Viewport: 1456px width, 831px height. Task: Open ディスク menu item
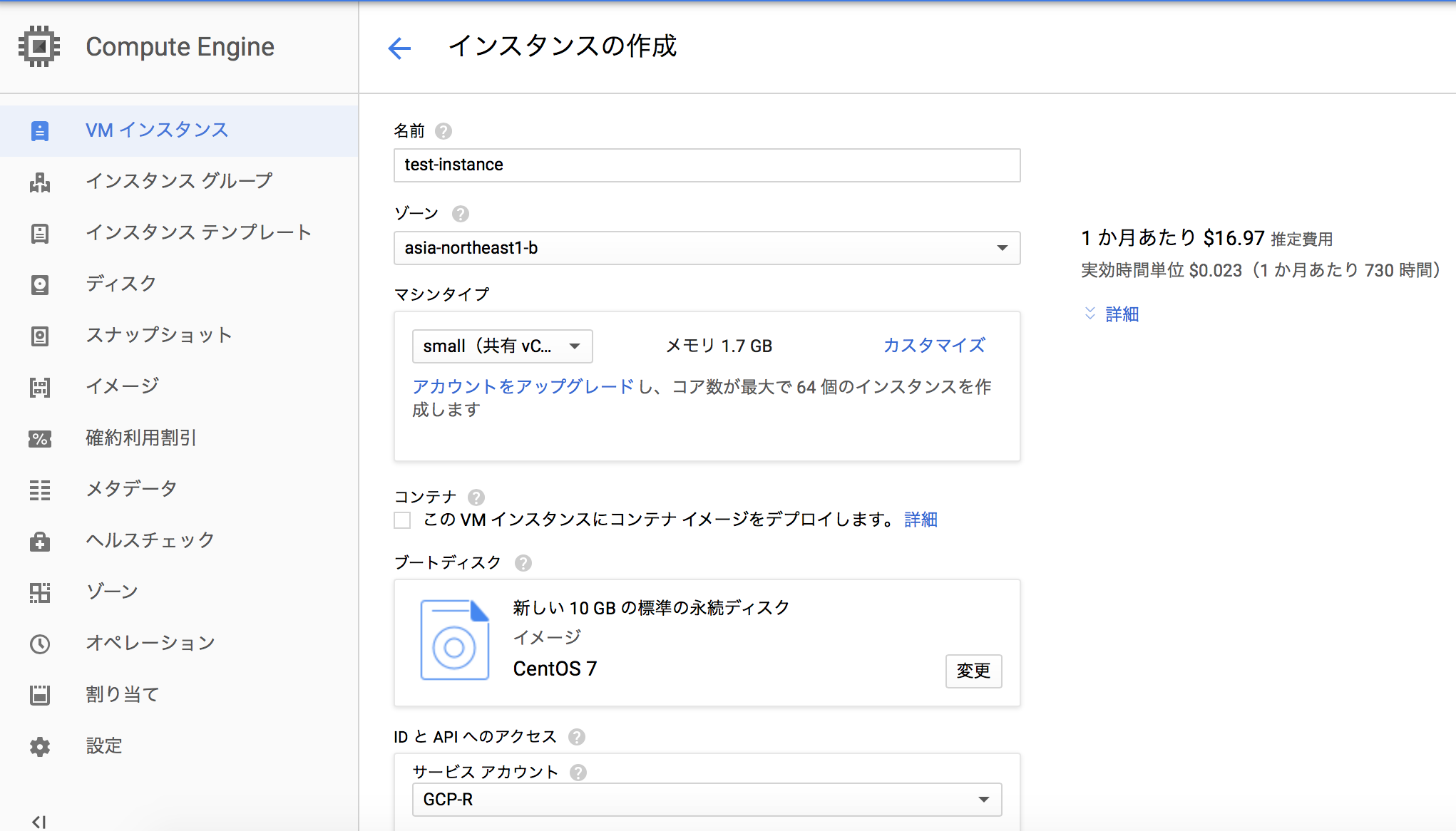click(x=179, y=284)
